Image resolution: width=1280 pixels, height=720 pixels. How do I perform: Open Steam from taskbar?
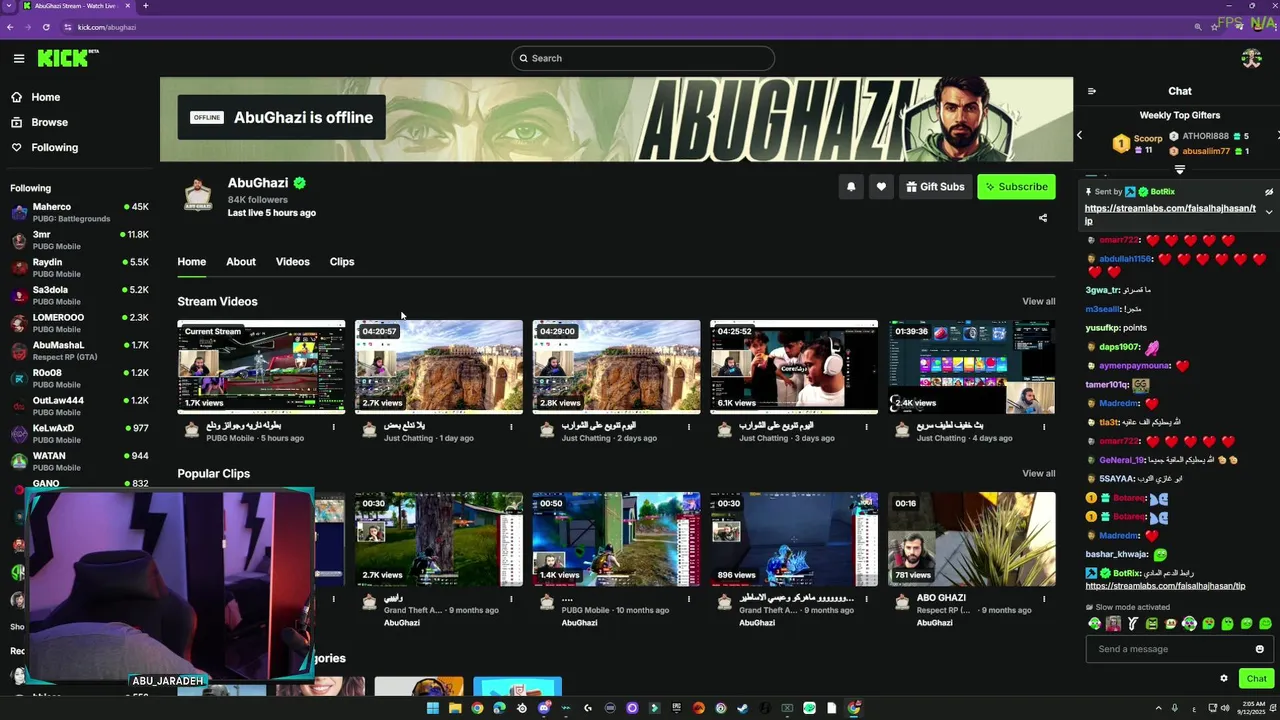[x=743, y=708]
